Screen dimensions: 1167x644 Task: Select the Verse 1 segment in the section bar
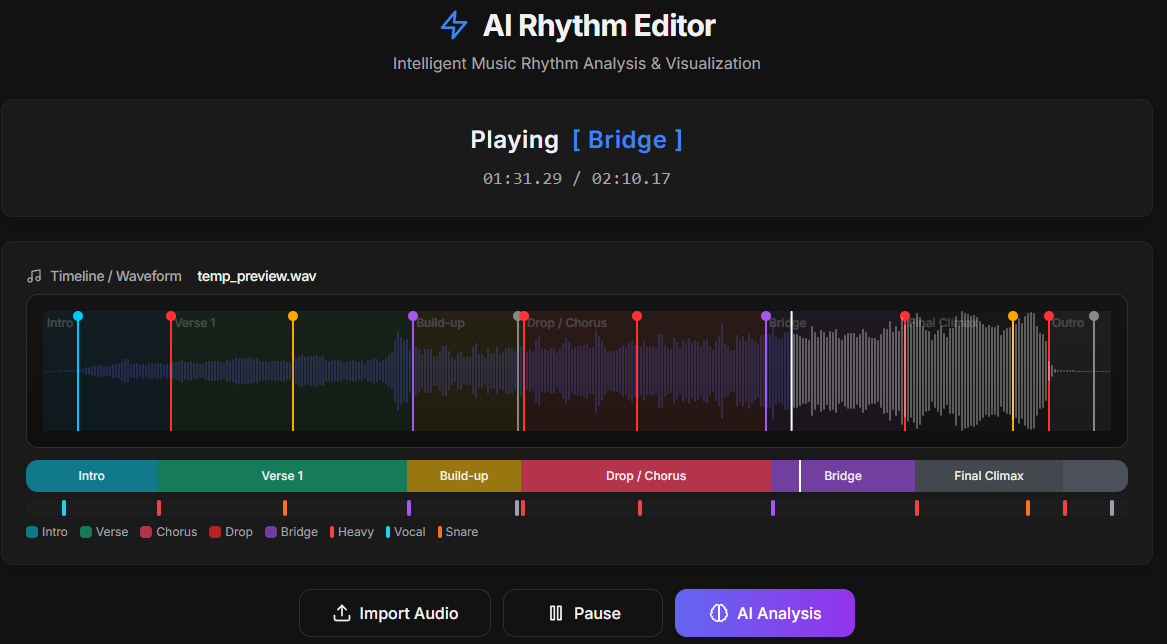(x=281, y=475)
